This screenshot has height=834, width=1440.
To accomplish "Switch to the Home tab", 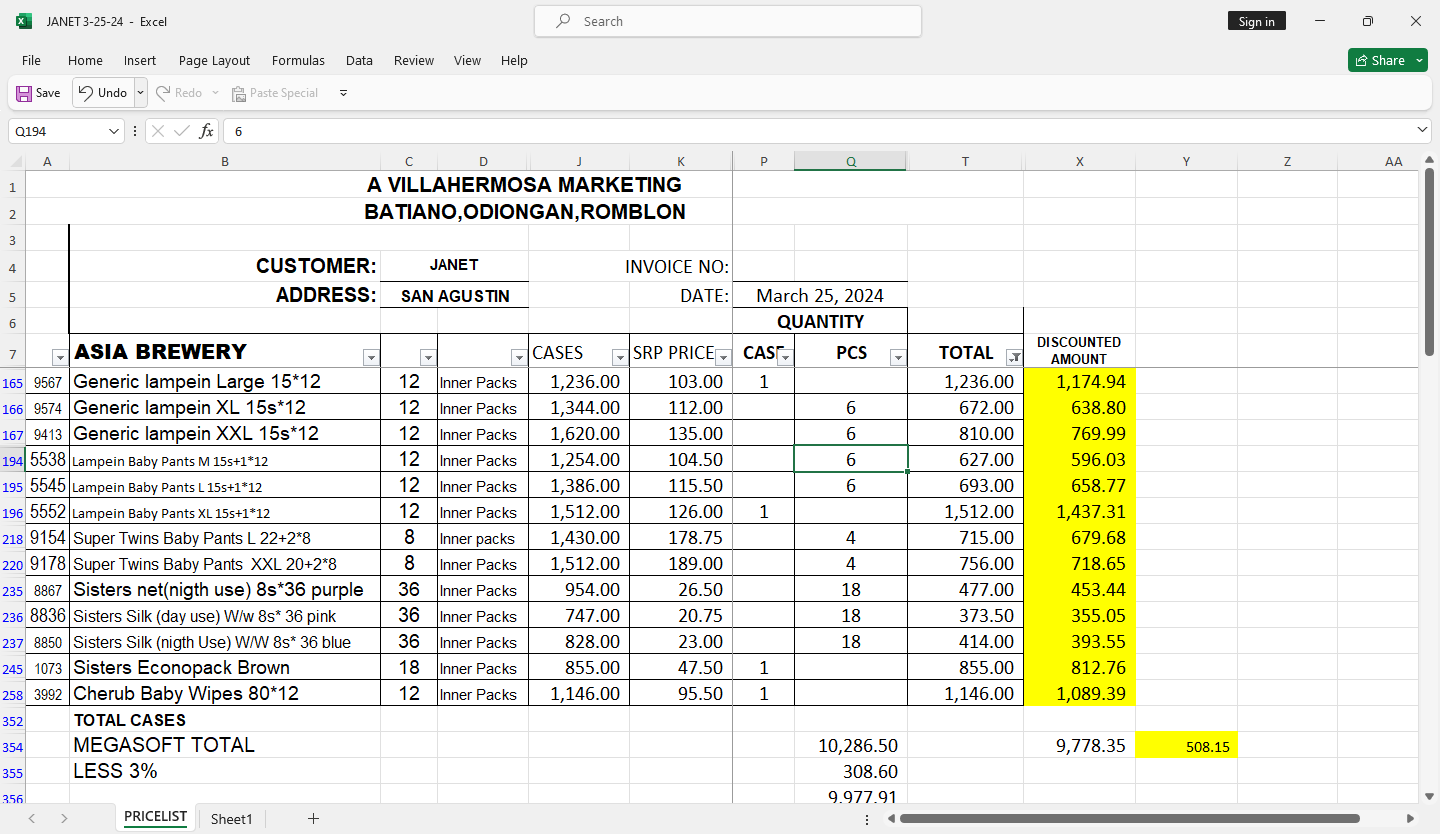I will click(85, 61).
